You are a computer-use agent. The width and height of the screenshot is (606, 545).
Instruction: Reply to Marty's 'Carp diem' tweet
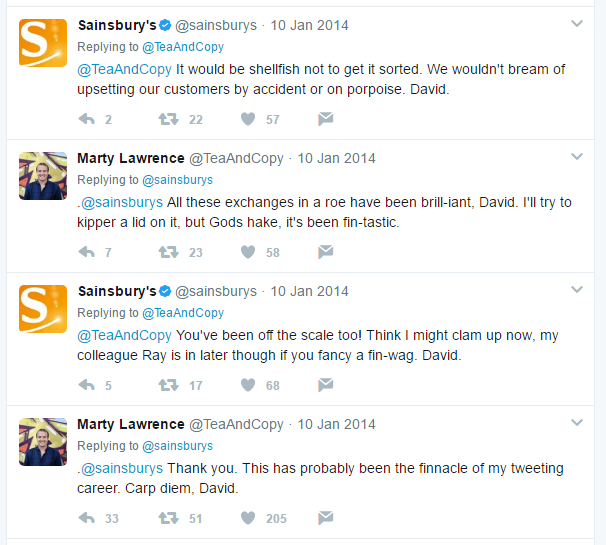(x=87, y=518)
